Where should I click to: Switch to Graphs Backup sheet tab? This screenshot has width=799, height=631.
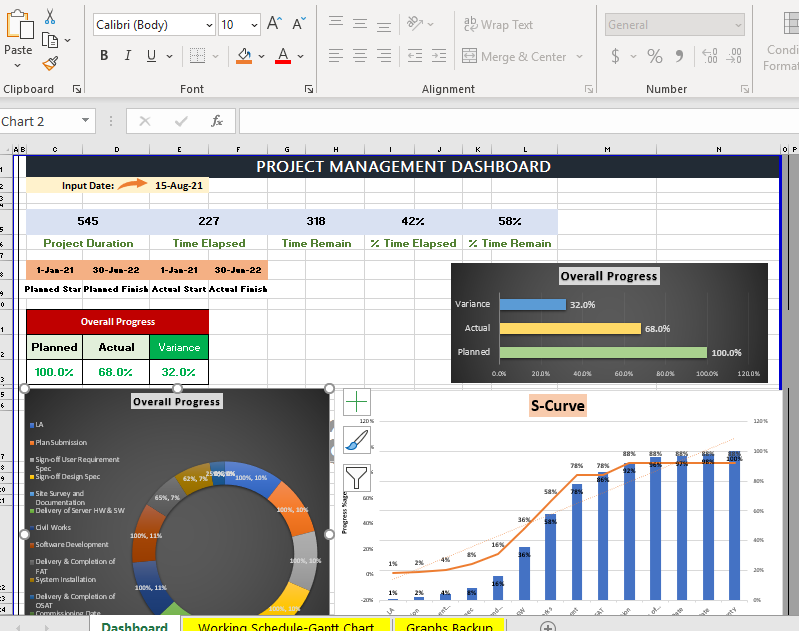[449, 625]
